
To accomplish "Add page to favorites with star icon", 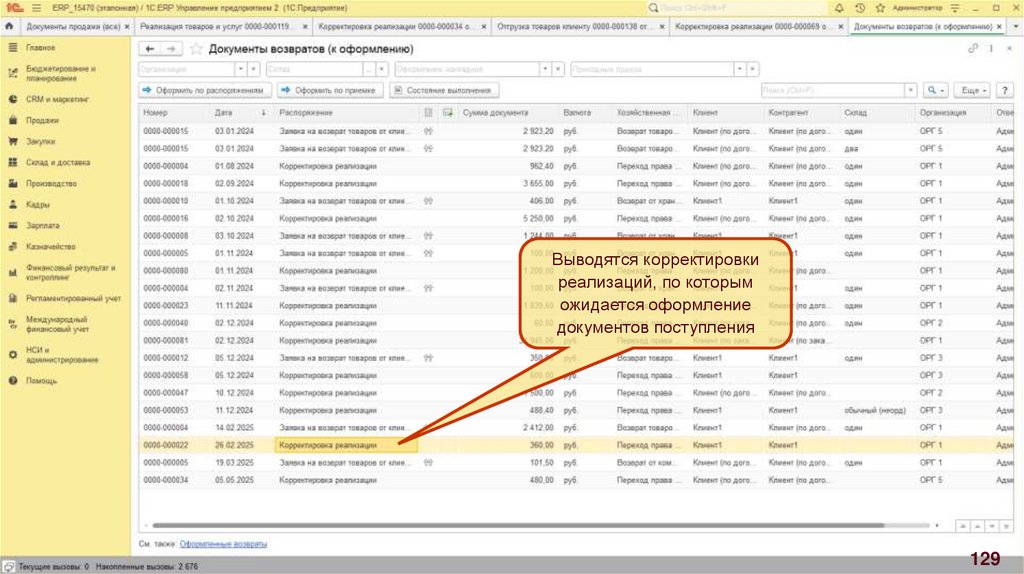I will (x=196, y=49).
